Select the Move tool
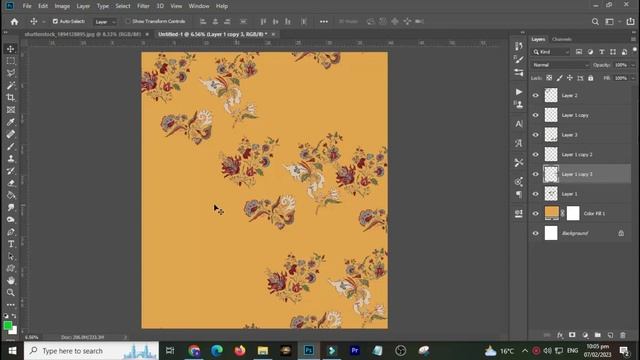Image resolution: width=640 pixels, height=360 pixels. [11, 49]
